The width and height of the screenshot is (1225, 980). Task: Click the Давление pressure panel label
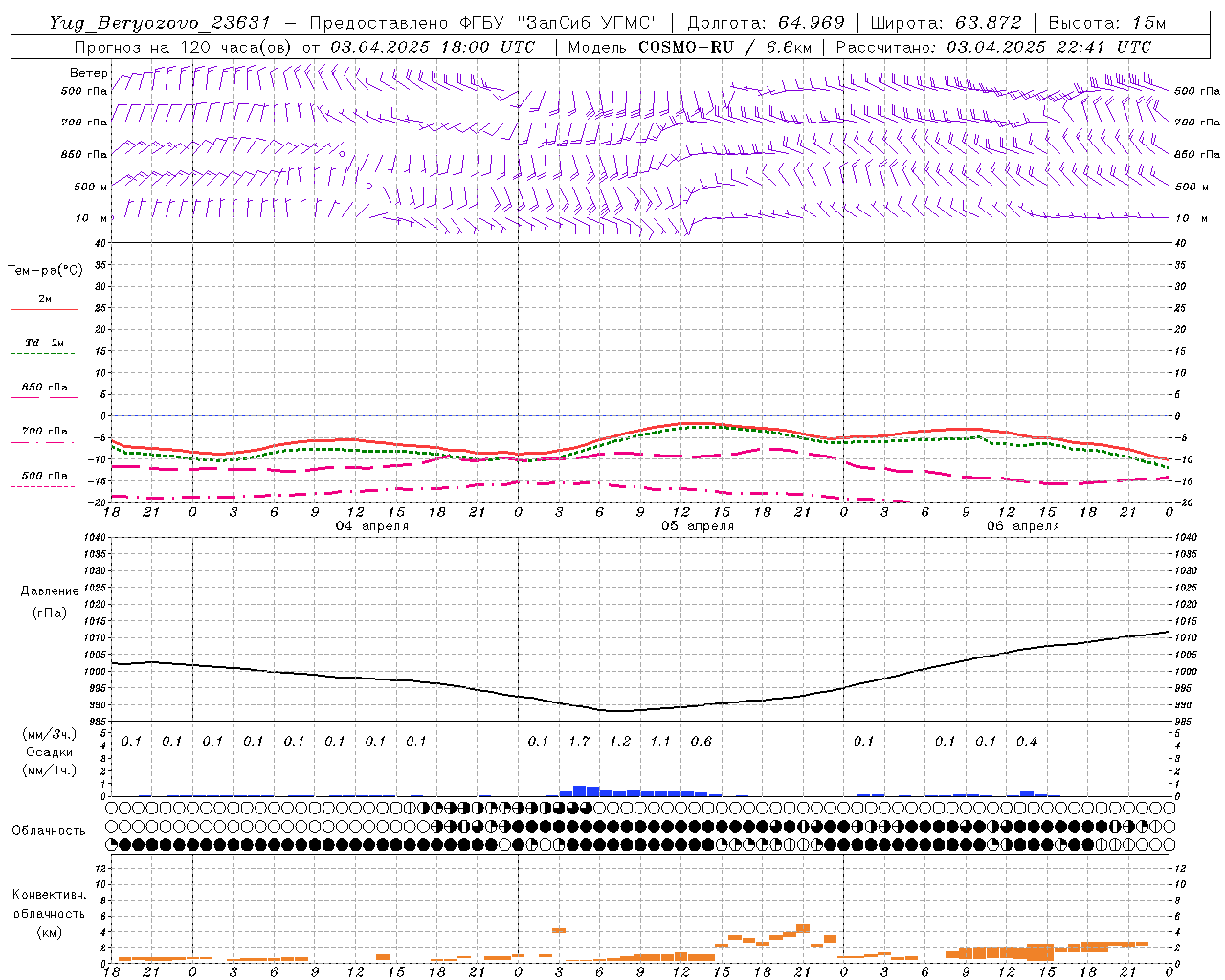pyautogui.click(x=50, y=591)
